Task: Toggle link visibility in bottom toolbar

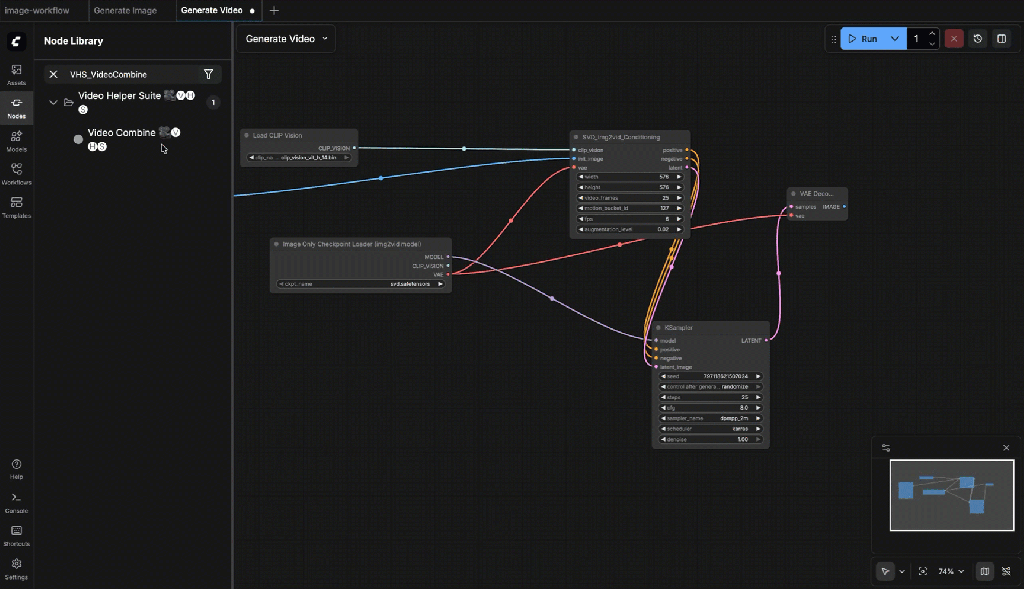Action: (x=1005, y=571)
